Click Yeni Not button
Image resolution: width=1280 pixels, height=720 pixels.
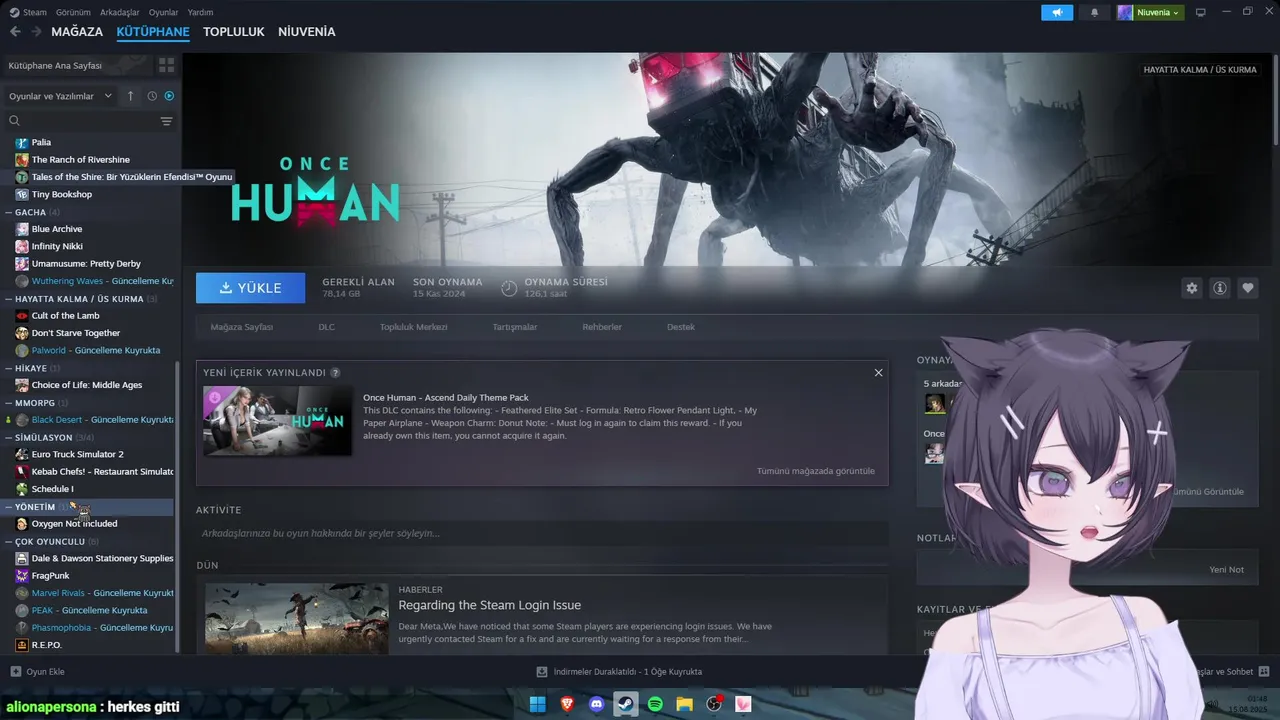(1226, 569)
